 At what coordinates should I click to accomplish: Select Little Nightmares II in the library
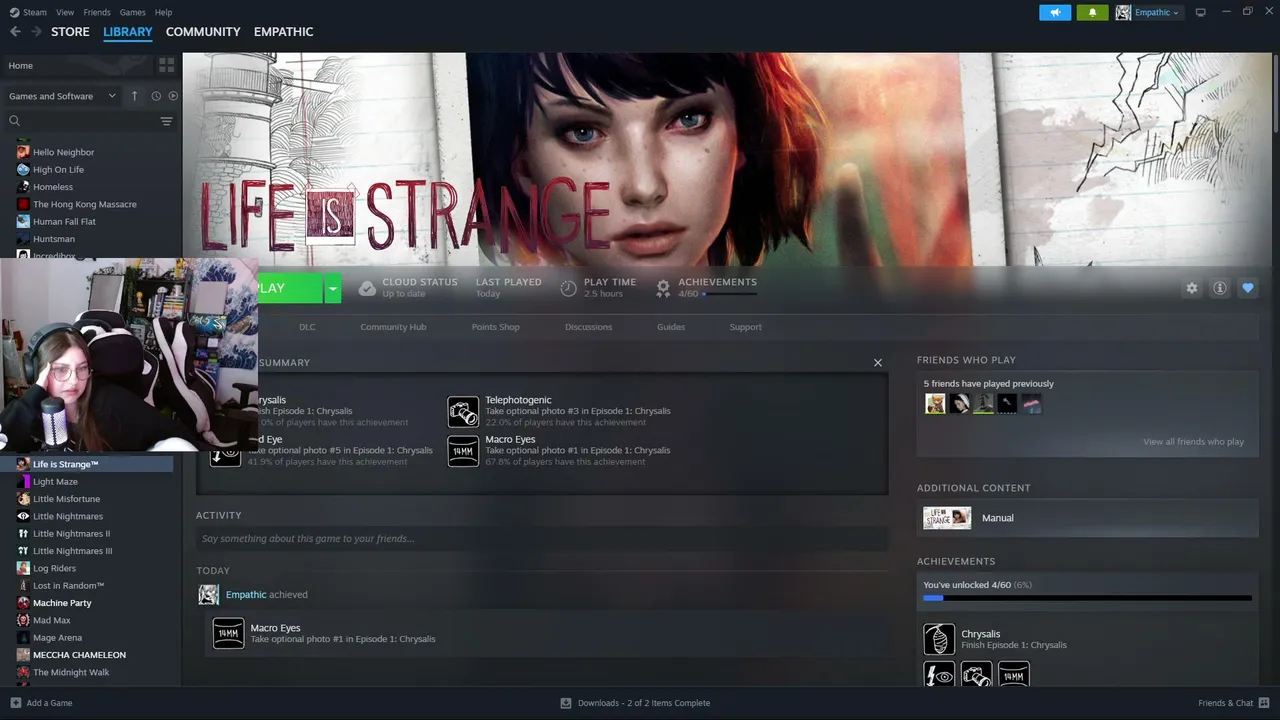tap(71, 534)
